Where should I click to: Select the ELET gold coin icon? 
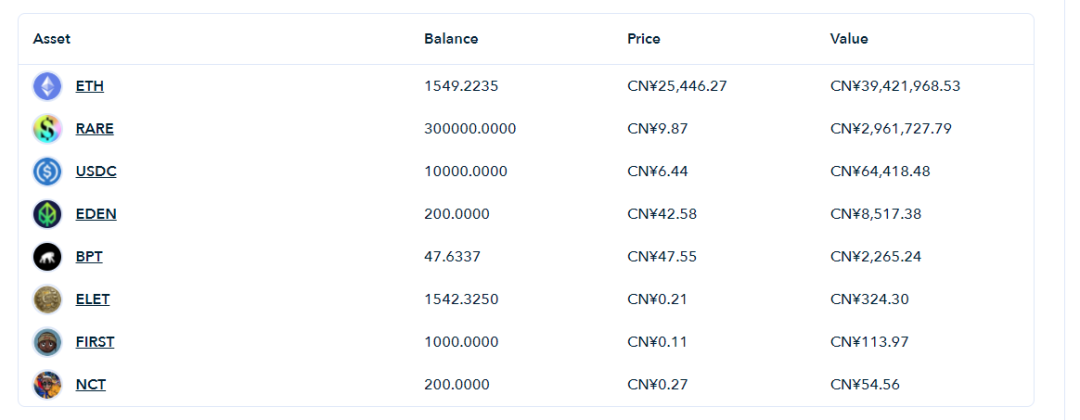coord(48,300)
